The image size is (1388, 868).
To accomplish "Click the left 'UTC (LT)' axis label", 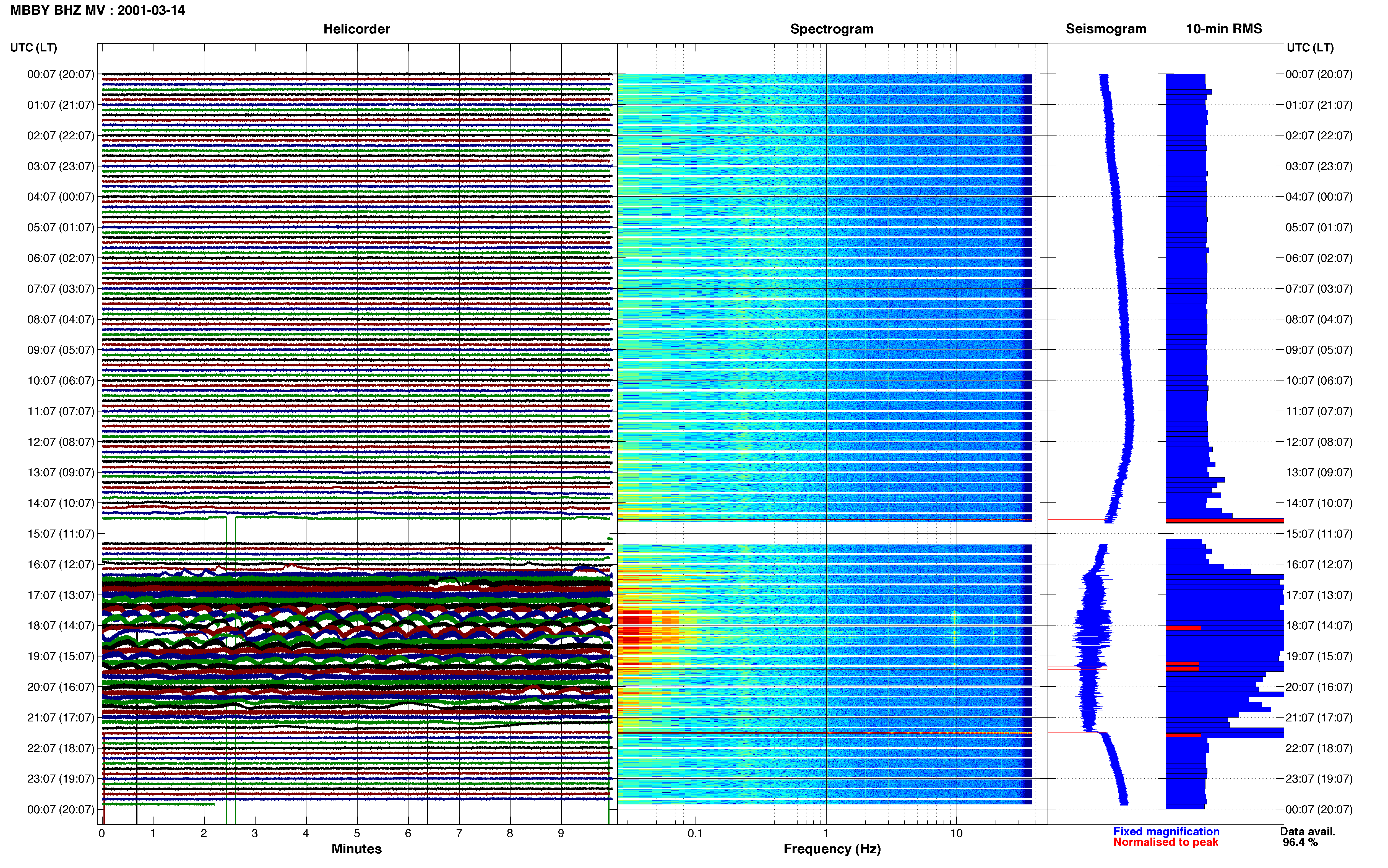I will (x=33, y=48).
